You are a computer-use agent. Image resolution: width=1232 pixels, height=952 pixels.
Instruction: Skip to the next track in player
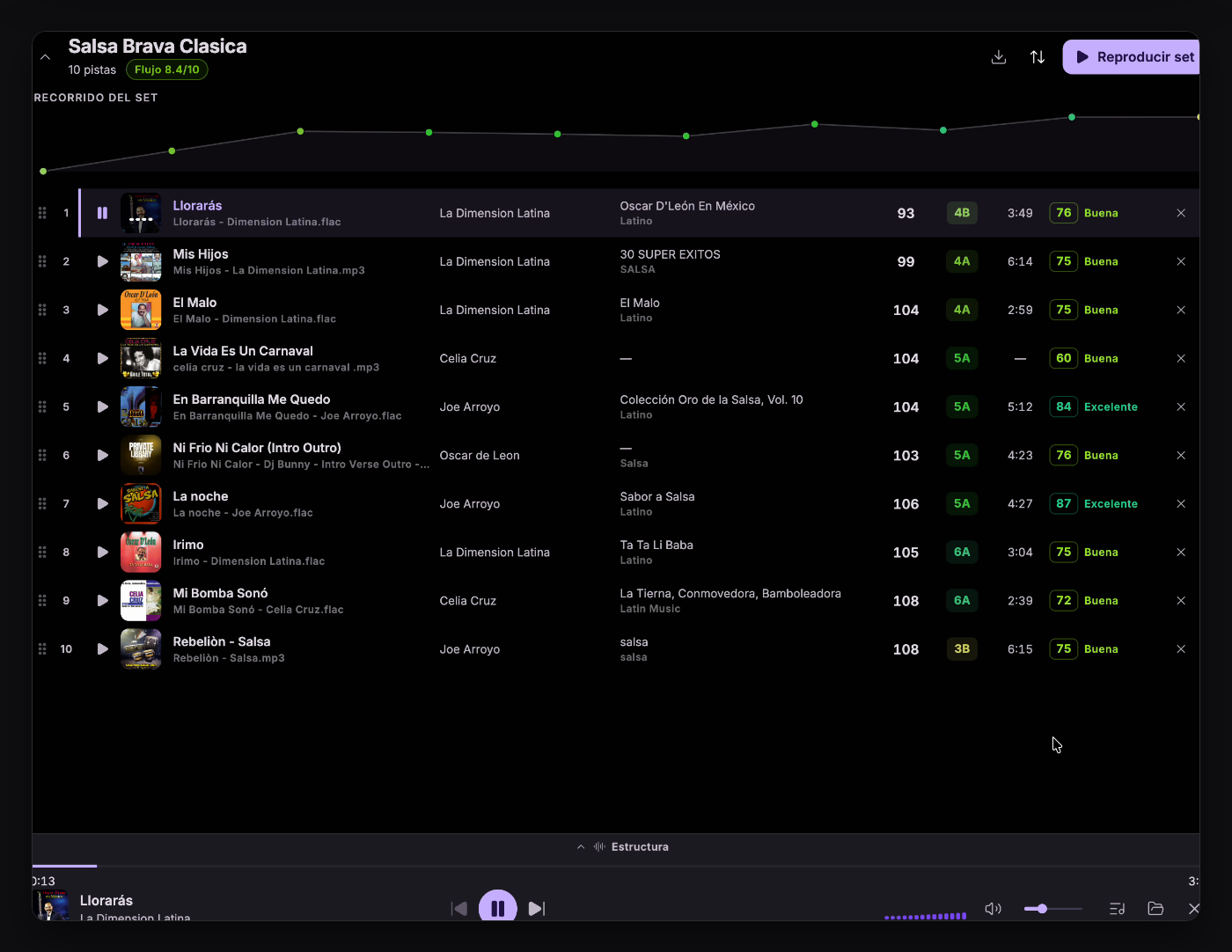pyautogui.click(x=537, y=909)
